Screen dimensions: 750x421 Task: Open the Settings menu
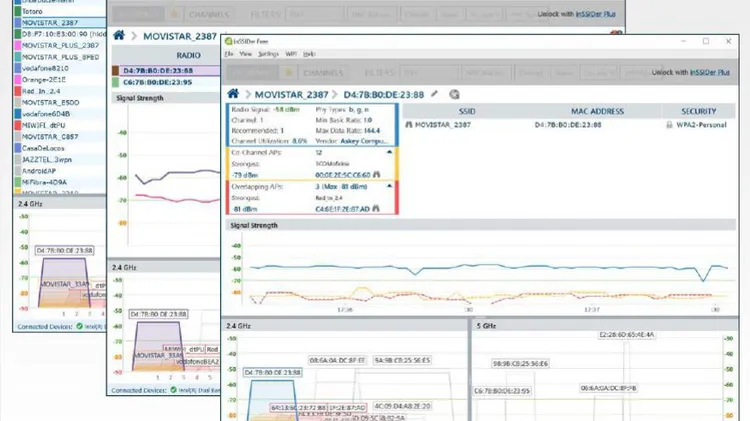268,54
